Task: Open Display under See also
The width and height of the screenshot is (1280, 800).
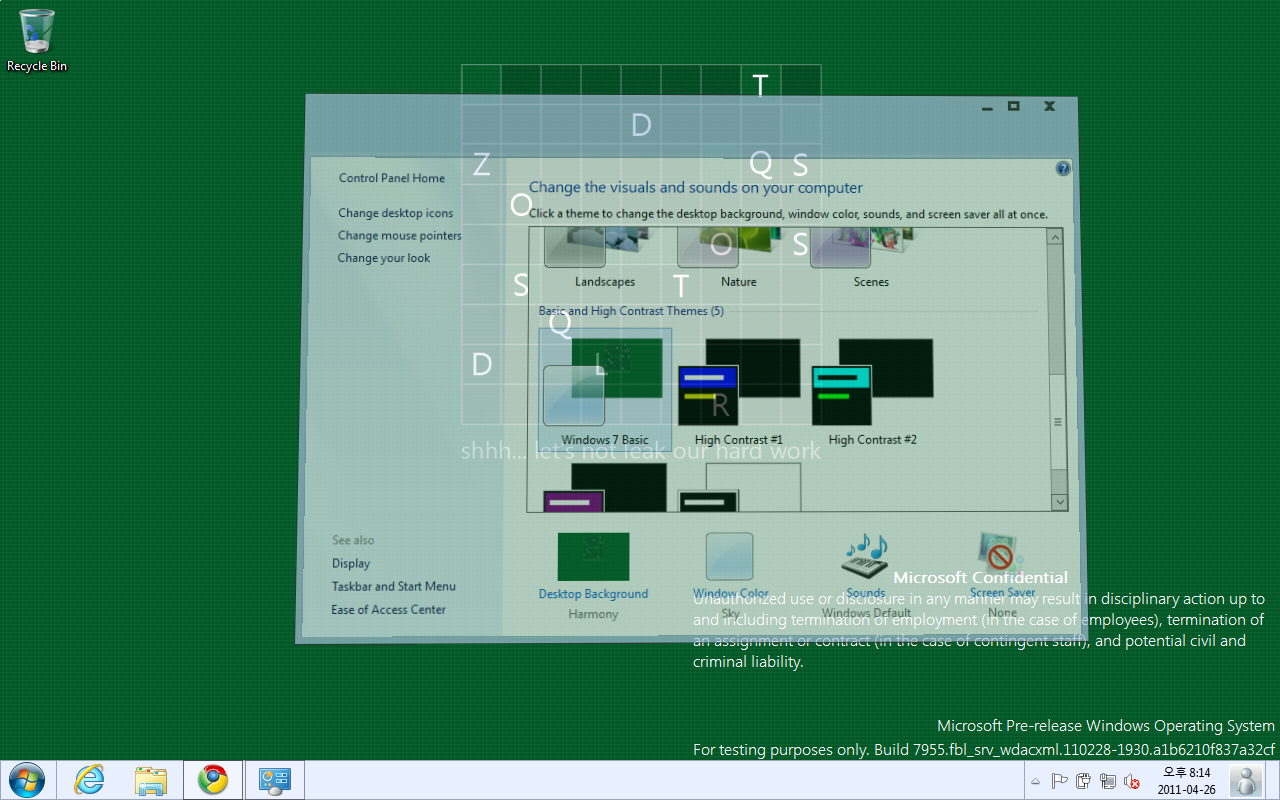Action: coord(351,564)
